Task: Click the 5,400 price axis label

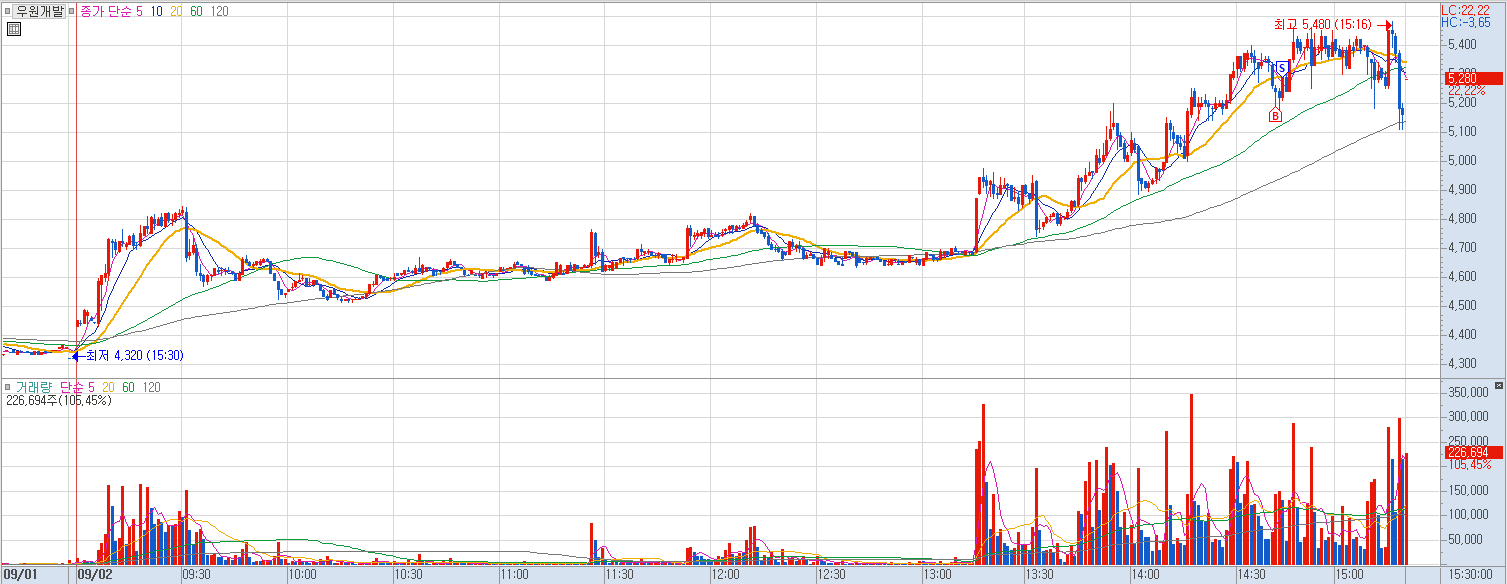Action: [x=1461, y=45]
